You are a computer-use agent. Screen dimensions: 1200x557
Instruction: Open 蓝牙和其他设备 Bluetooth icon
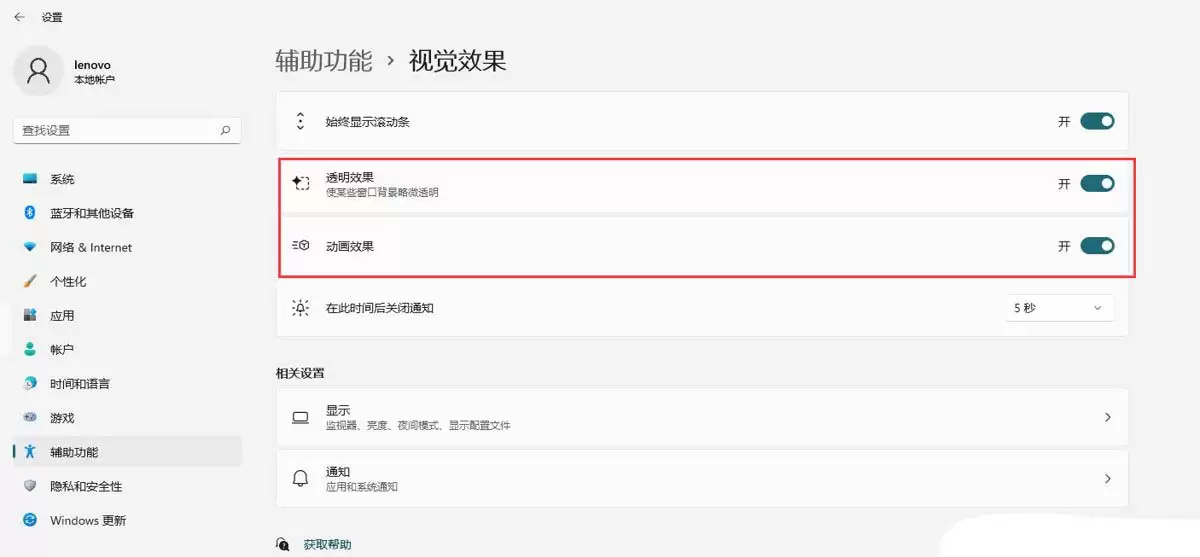30,213
